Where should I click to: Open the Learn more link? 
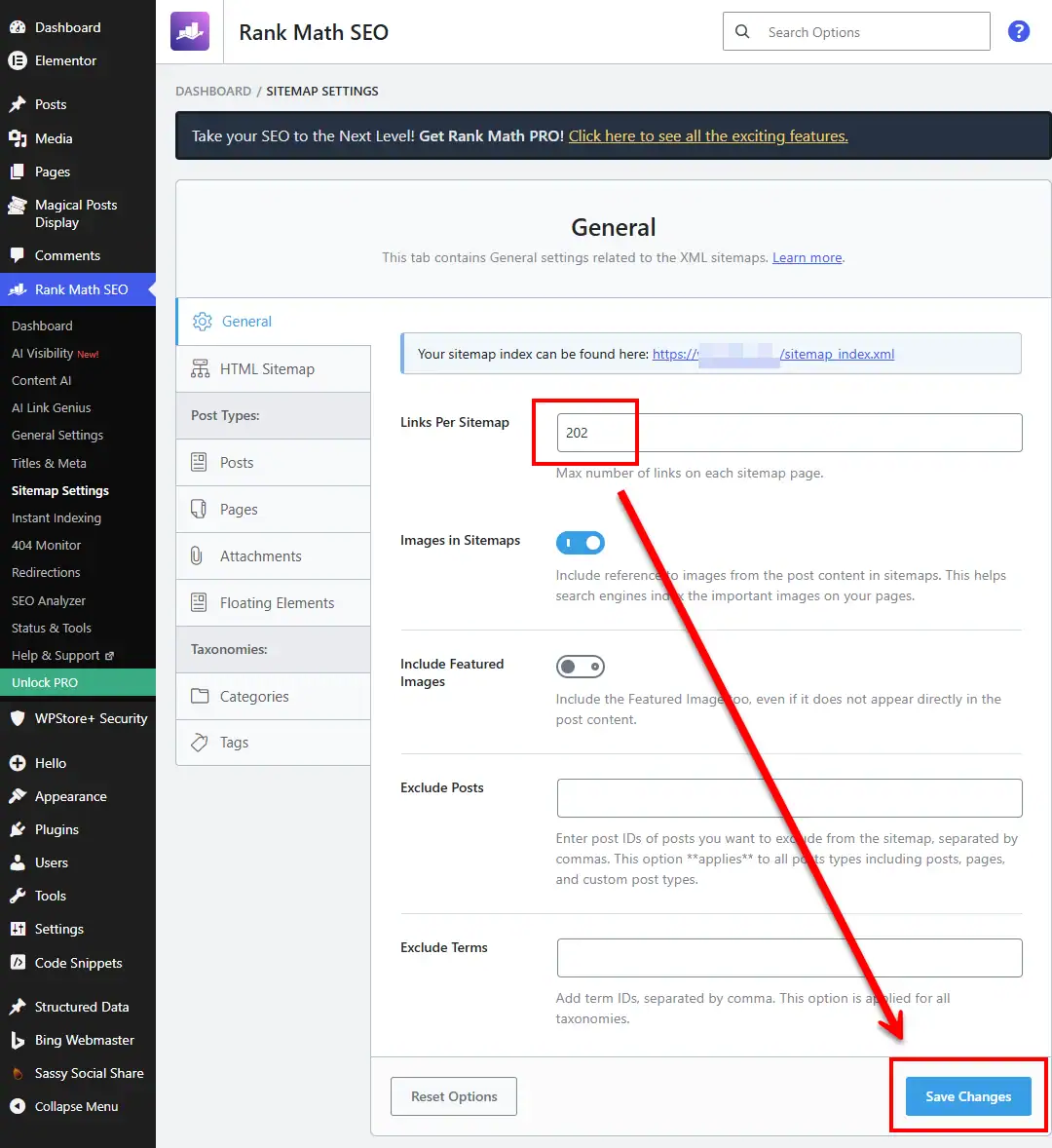807,257
